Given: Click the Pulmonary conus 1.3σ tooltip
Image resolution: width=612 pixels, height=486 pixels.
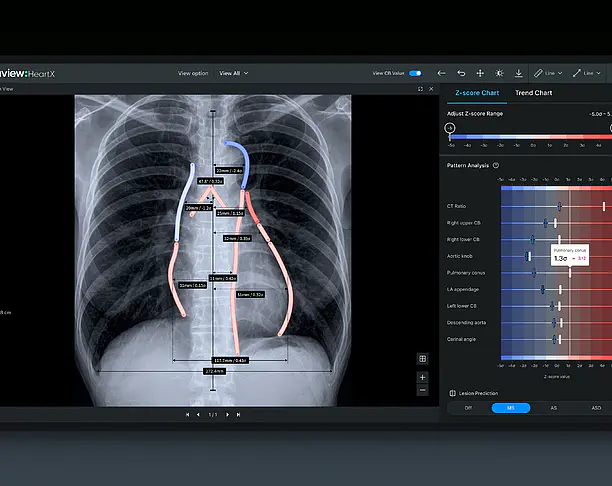Looking at the screenshot, I should (x=570, y=255).
